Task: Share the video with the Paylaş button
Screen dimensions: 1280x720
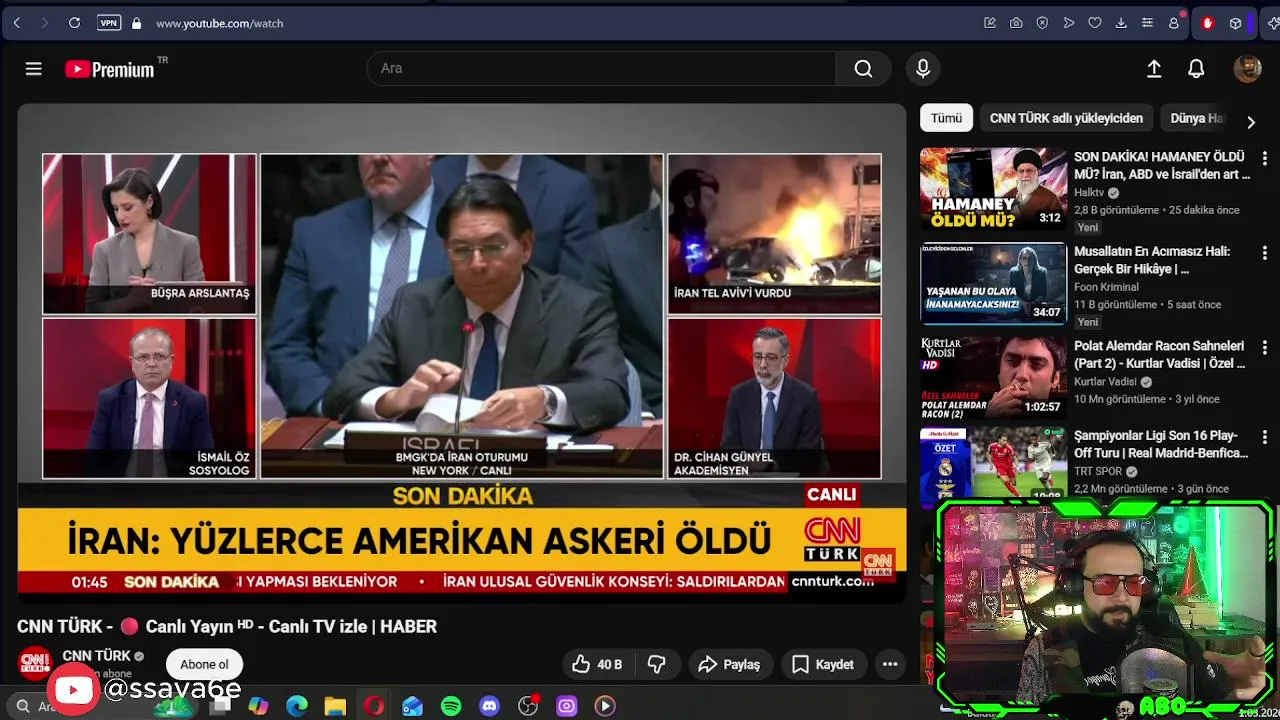Action: point(729,664)
